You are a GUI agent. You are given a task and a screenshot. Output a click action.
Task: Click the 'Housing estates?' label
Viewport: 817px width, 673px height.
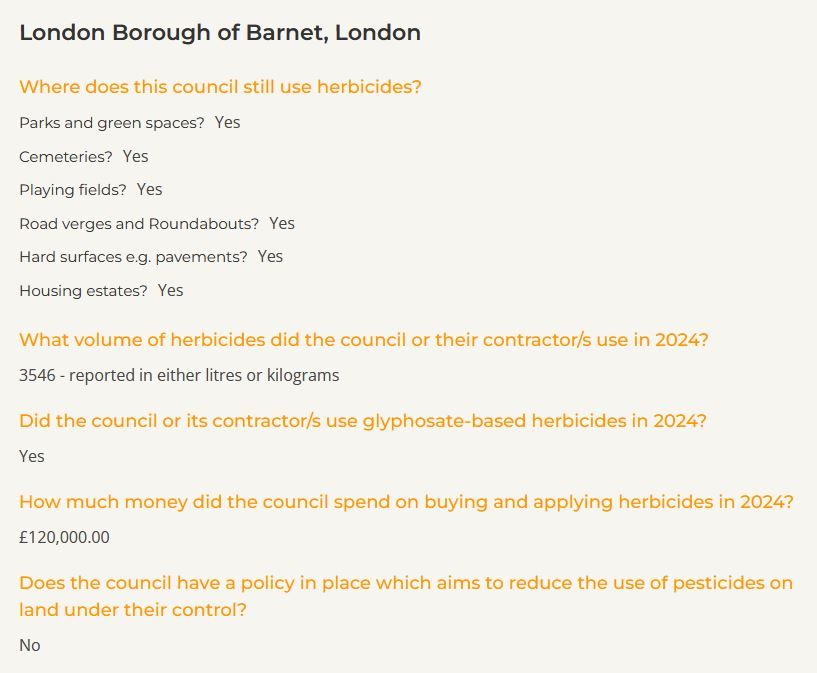(x=83, y=291)
